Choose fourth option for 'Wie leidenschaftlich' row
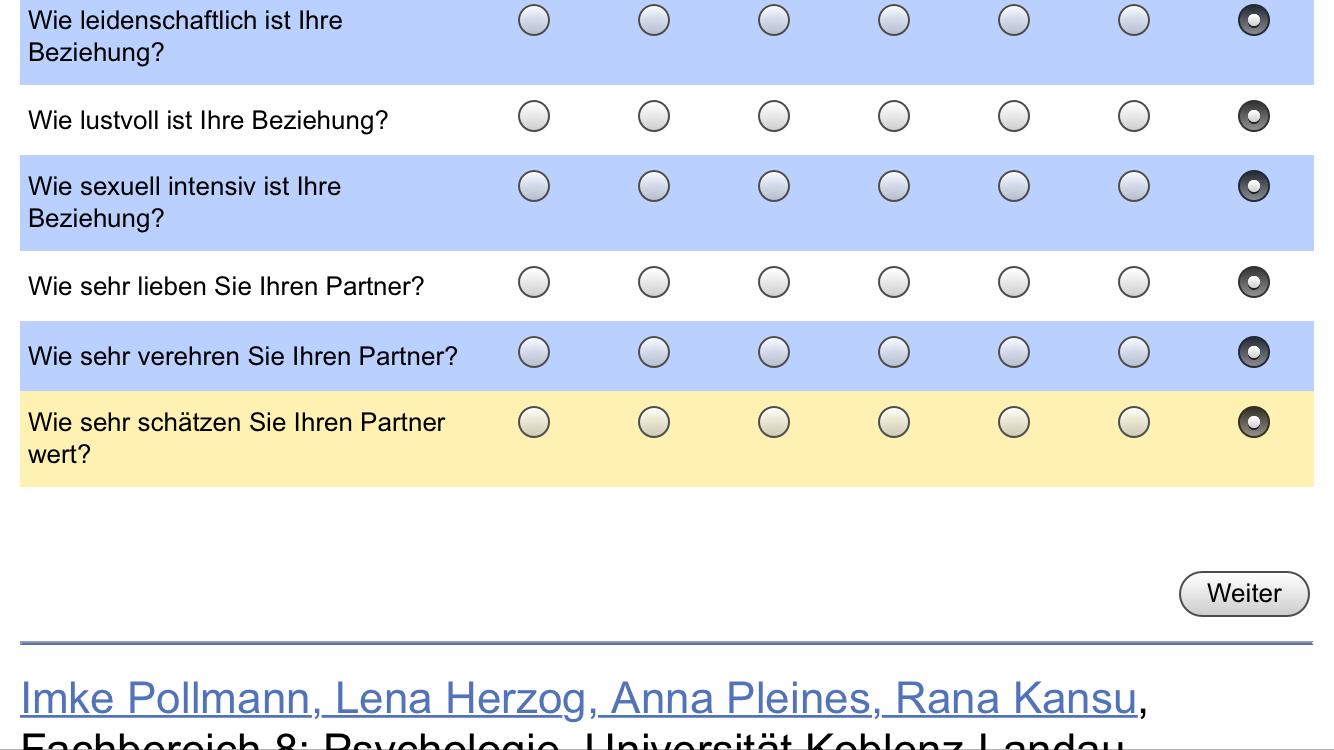 894,20
